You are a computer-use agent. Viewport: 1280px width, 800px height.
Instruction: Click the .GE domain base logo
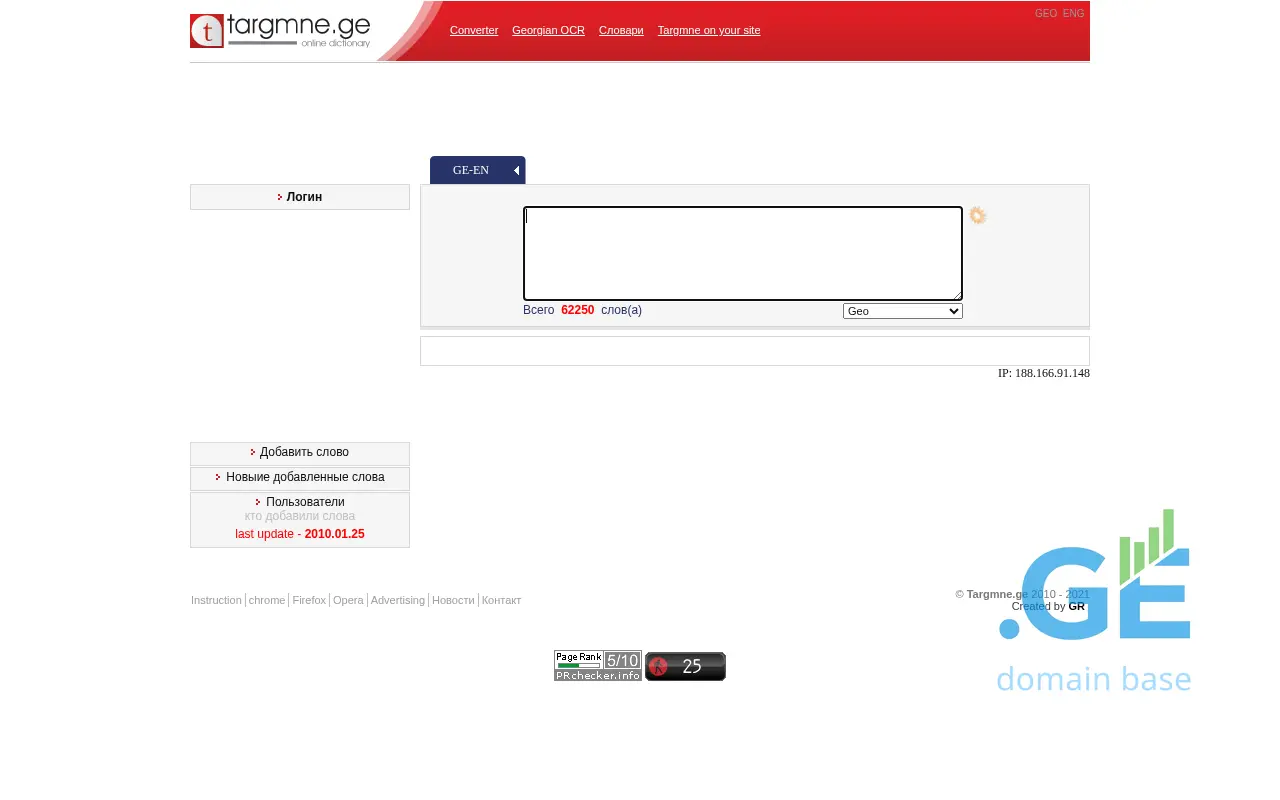click(1094, 600)
